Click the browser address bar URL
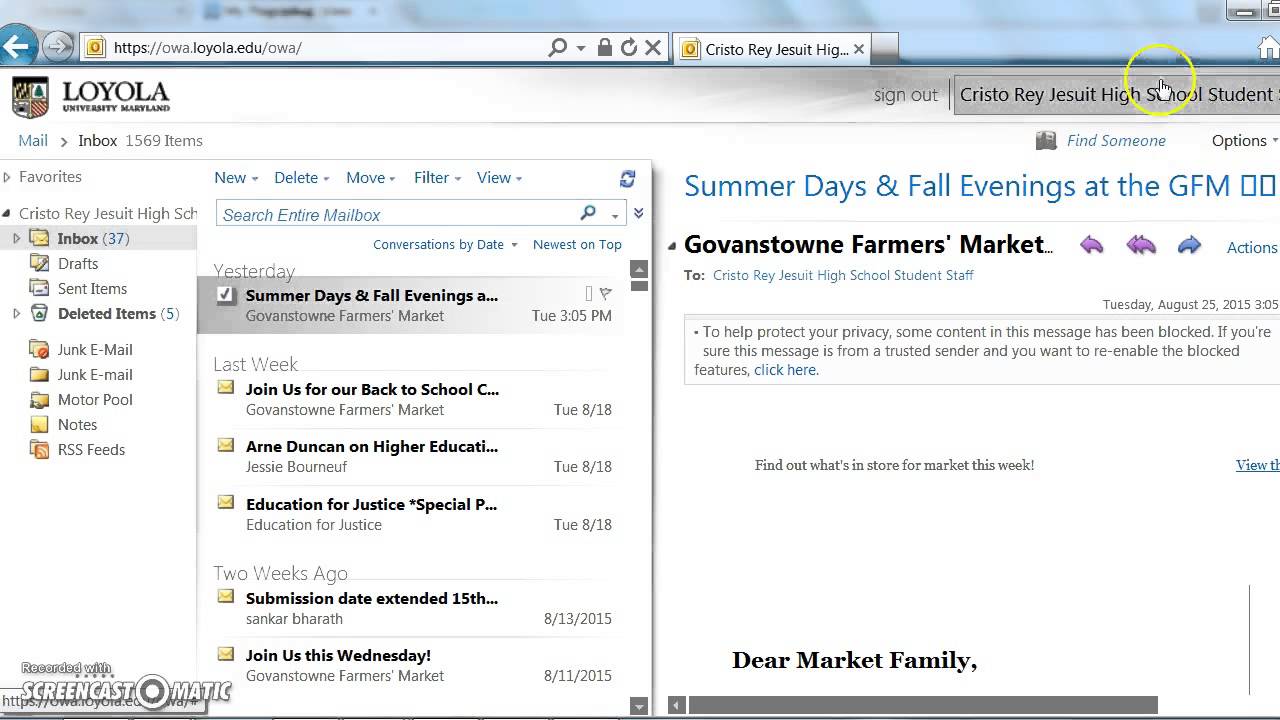 (207, 48)
